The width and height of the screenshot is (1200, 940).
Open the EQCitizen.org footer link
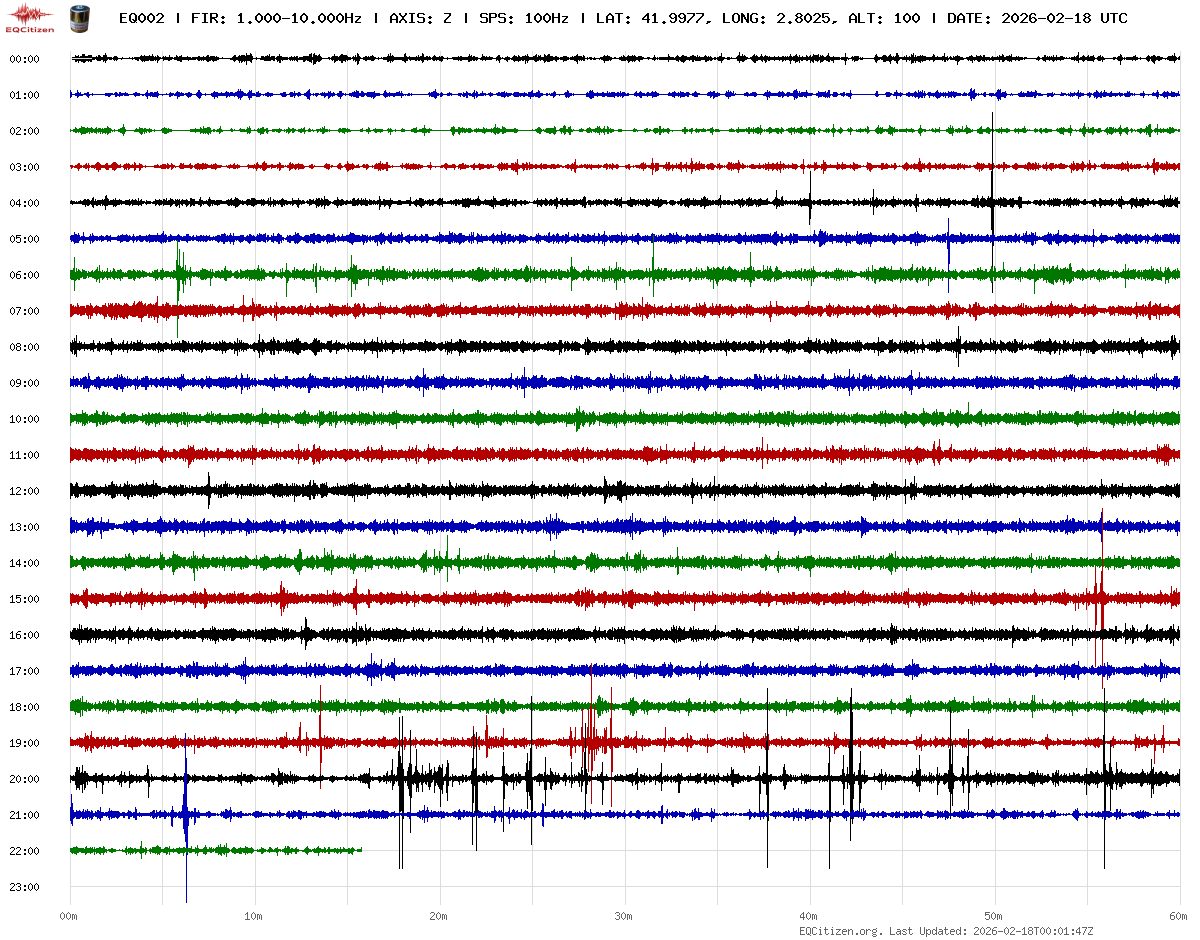840,931
